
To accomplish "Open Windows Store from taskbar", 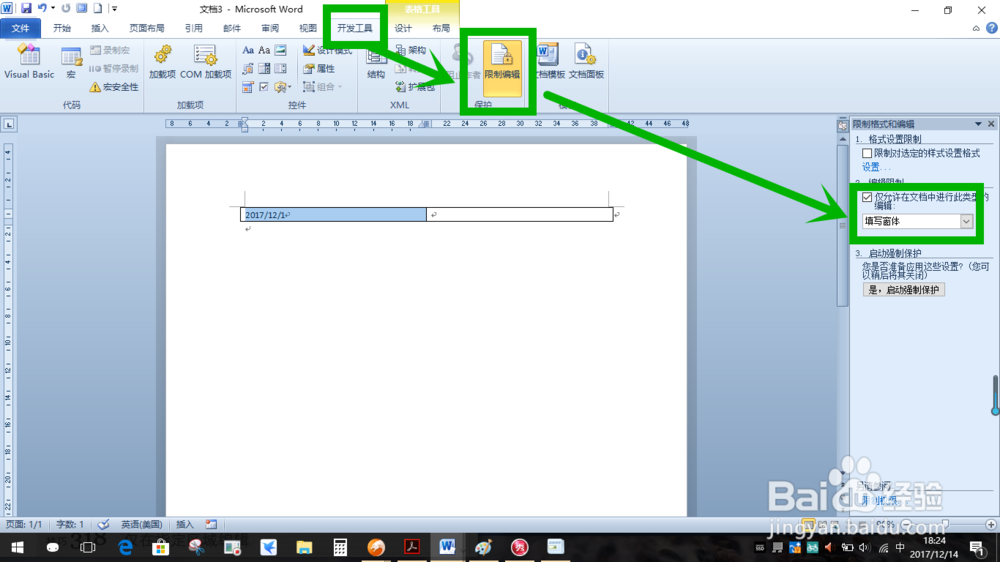I will point(161,547).
